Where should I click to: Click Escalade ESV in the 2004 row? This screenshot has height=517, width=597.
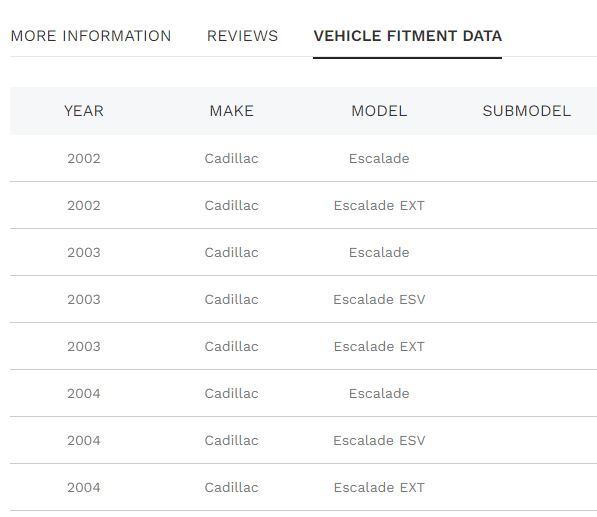point(379,440)
